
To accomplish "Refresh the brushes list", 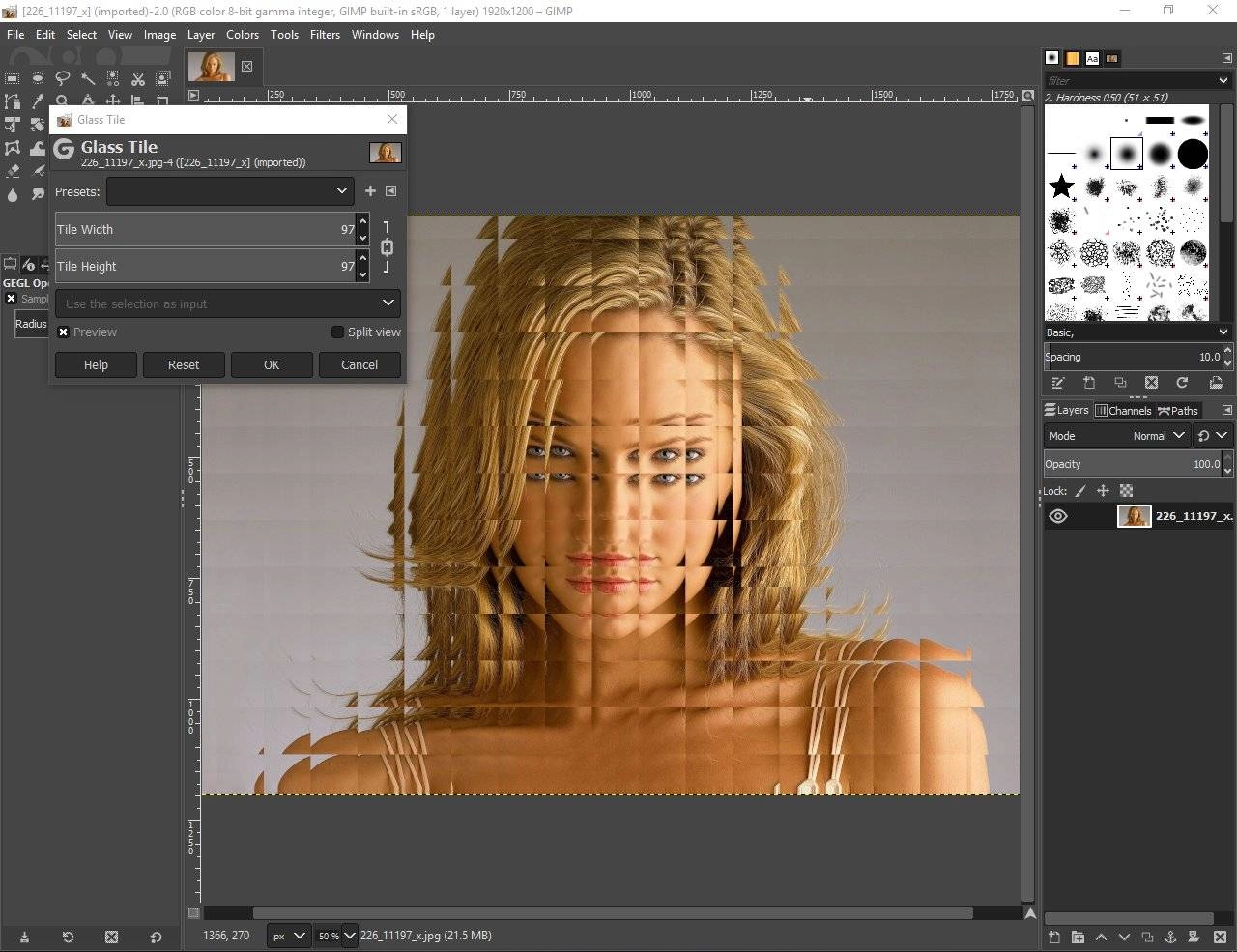I will pos(1182,383).
